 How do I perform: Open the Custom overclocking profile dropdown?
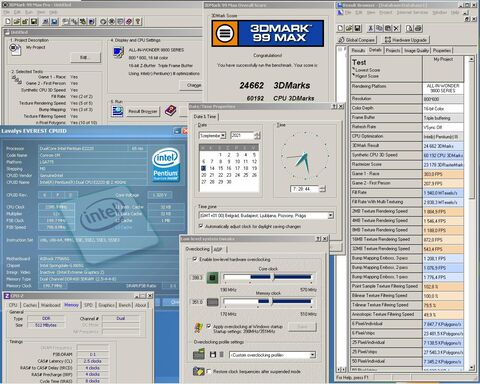[x=312, y=355]
